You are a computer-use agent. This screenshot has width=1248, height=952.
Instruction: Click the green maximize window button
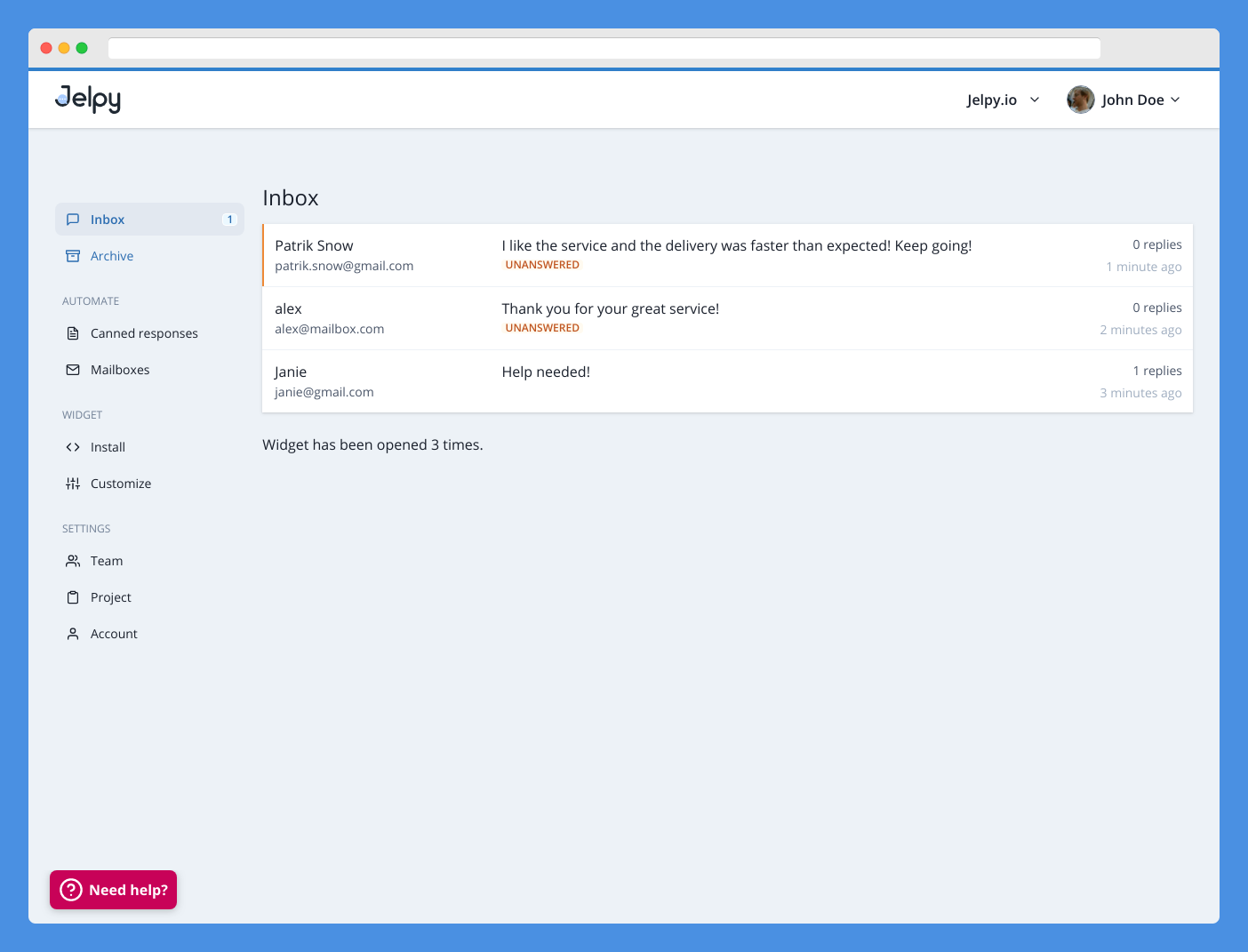point(82,48)
